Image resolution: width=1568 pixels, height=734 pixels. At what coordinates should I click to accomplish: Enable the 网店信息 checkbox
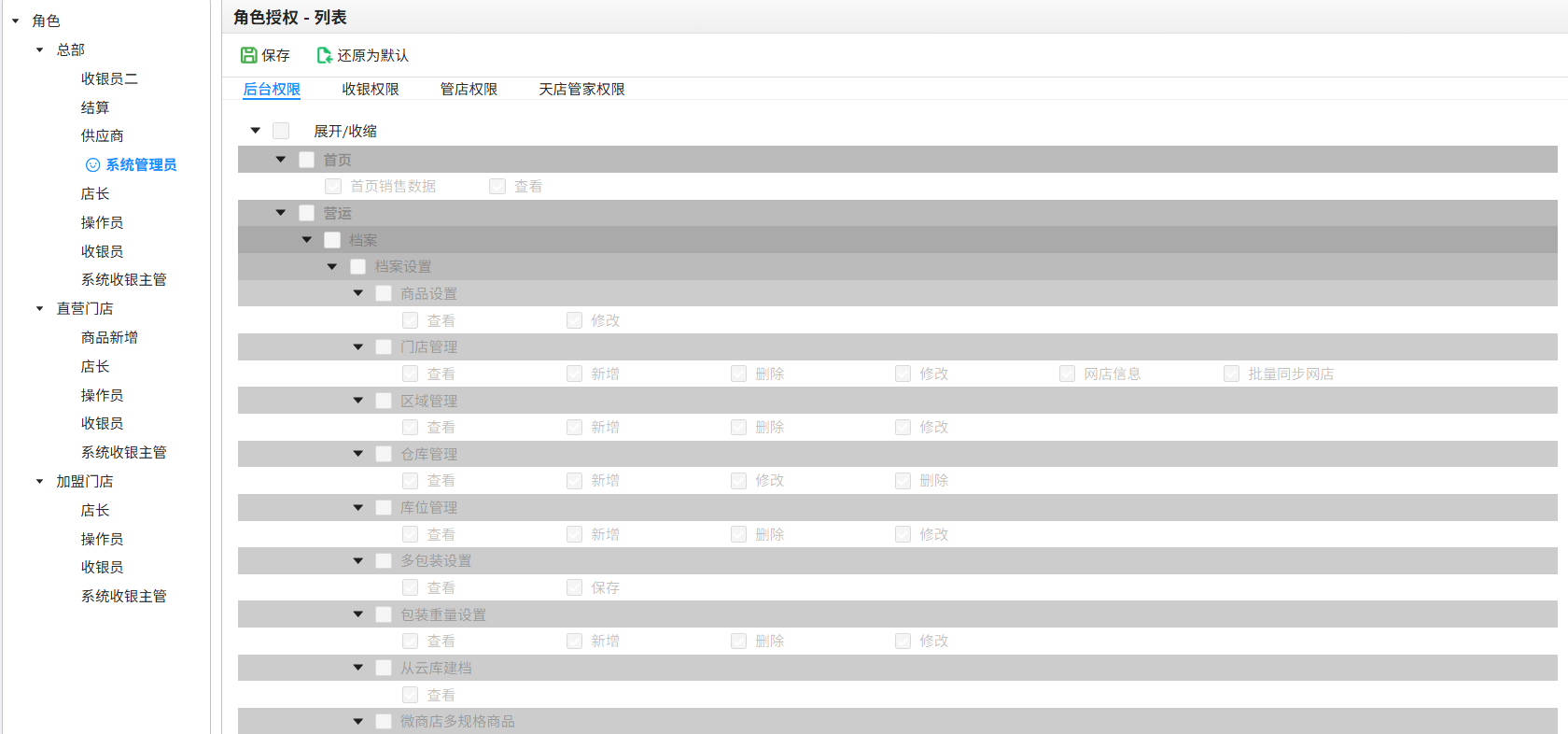[1067, 374]
